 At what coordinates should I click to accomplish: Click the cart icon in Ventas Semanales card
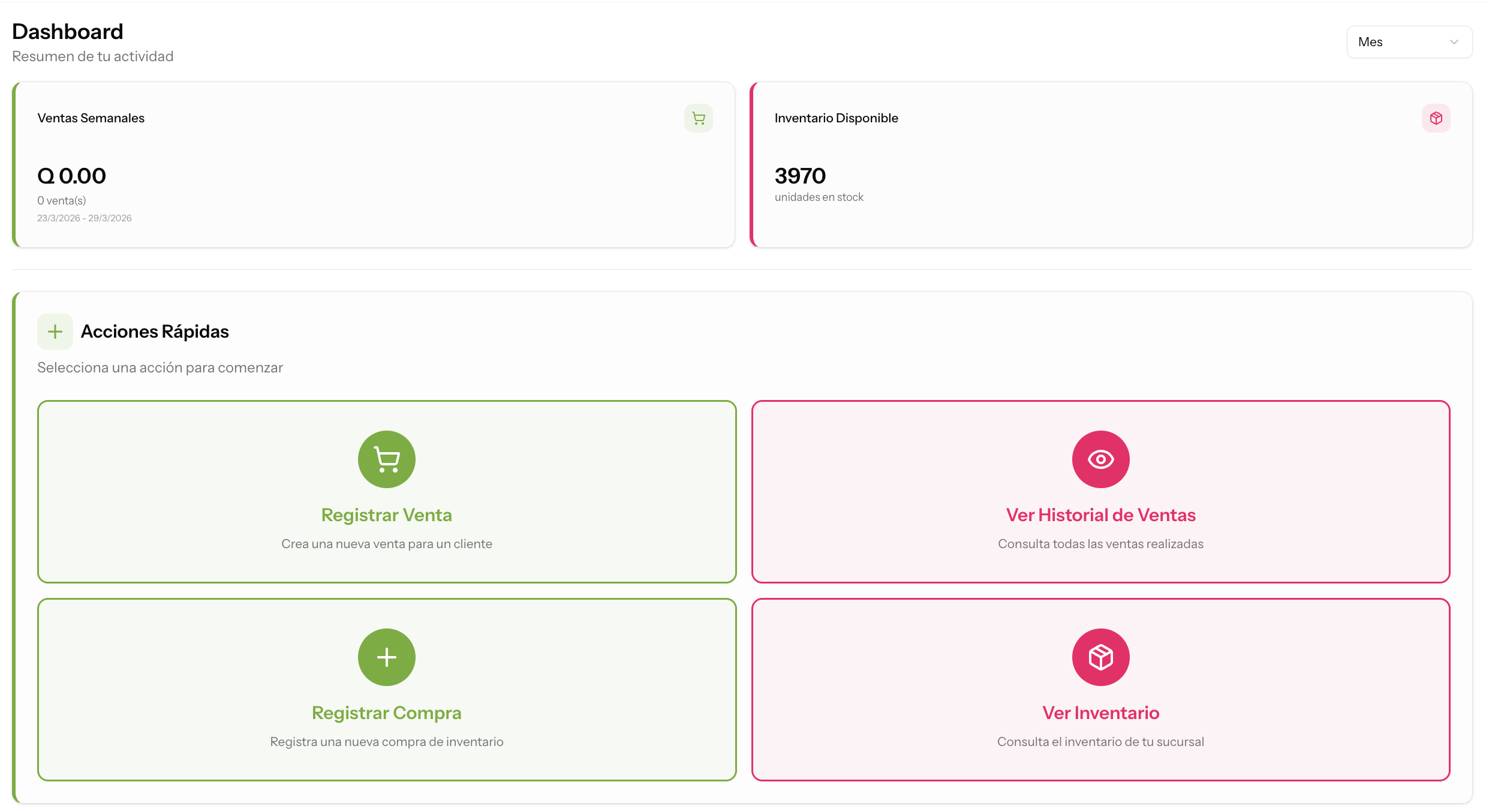699,118
